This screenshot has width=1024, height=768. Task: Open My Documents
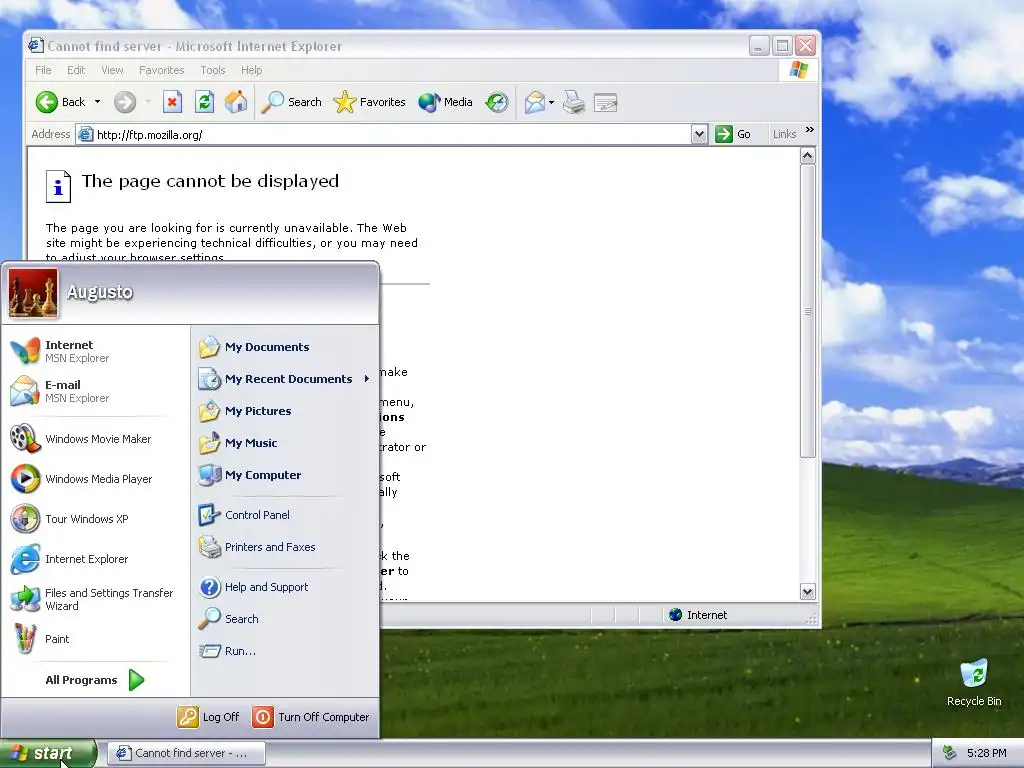pos(285,347)
